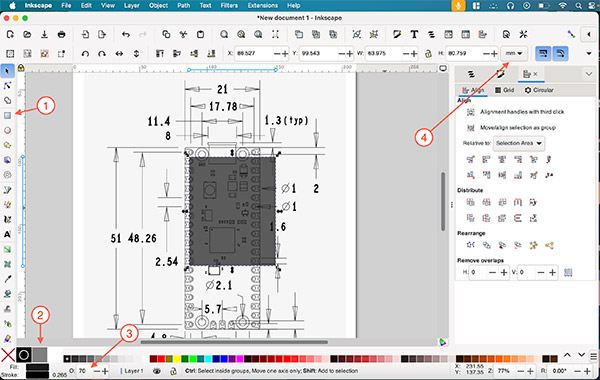
Task: Decrease opacity with minus button
Action: [x=97, y=371]
